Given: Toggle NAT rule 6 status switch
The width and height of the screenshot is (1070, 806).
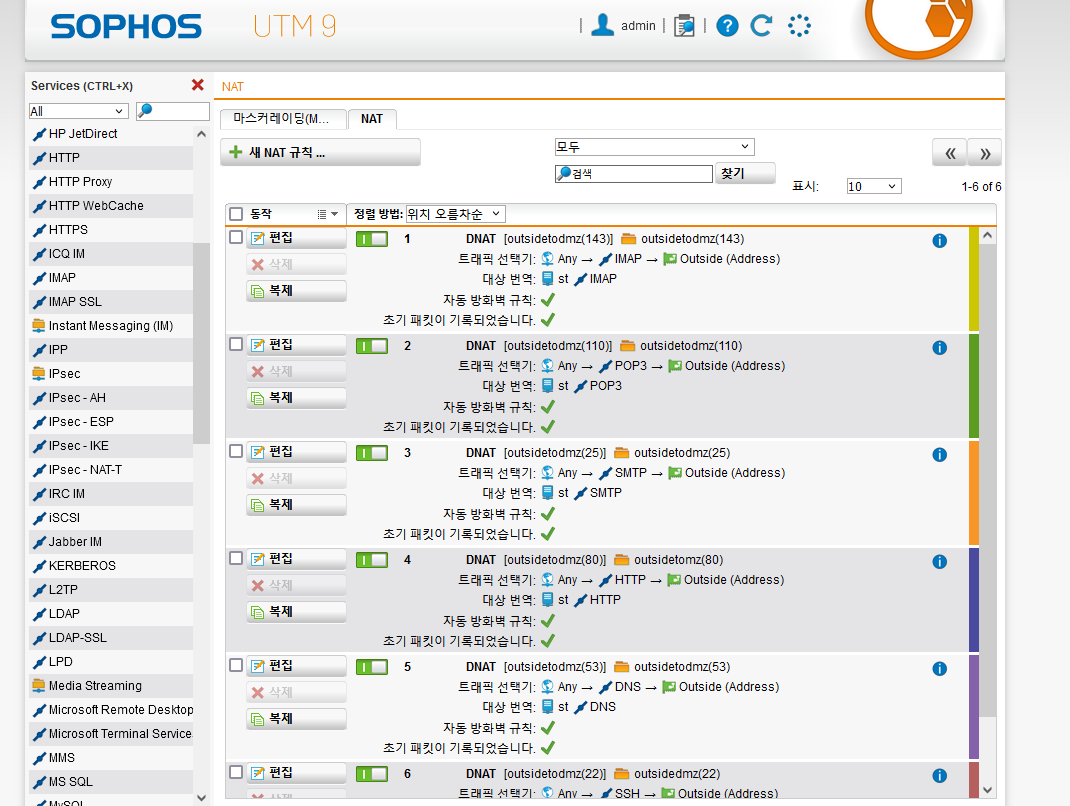Looking at the screenshot, I should 372,774.
